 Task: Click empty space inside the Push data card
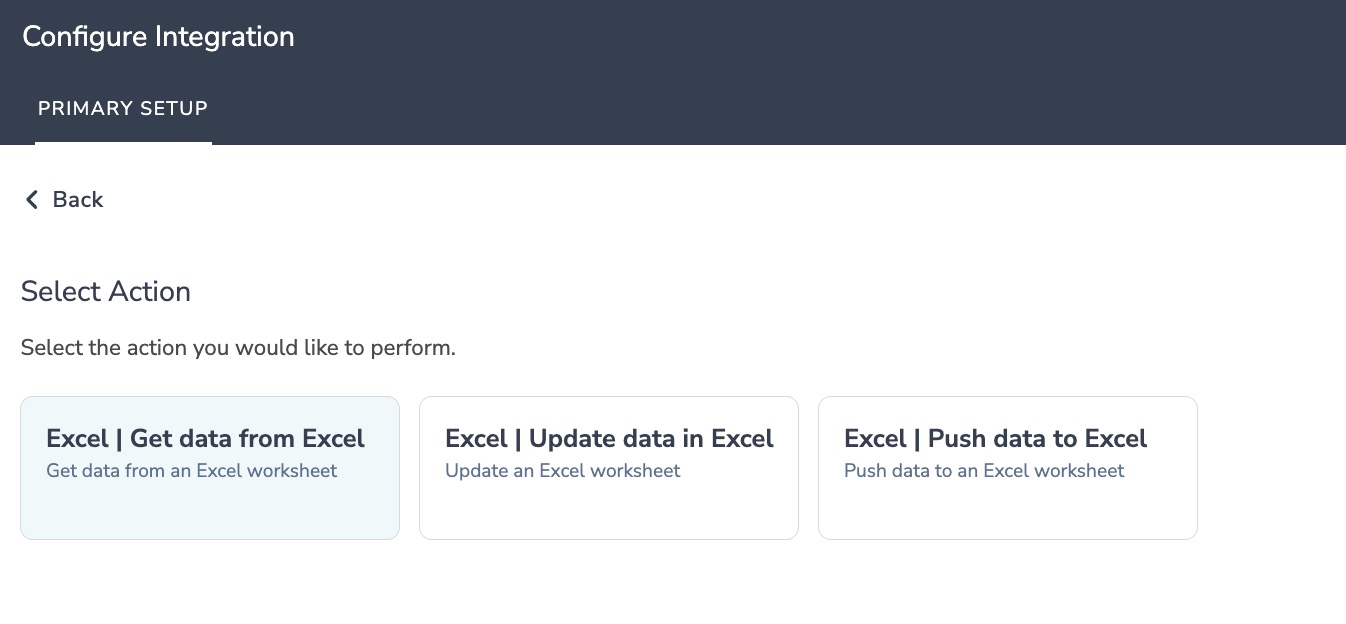point(1007,512)
